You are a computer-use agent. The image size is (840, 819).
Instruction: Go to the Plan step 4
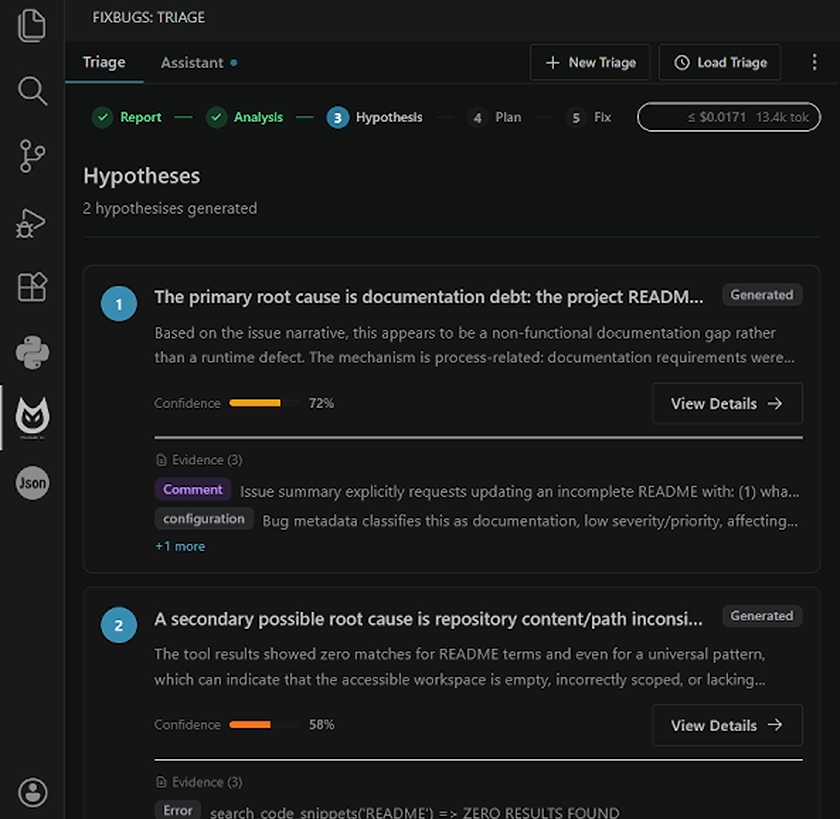coord(494,117)
